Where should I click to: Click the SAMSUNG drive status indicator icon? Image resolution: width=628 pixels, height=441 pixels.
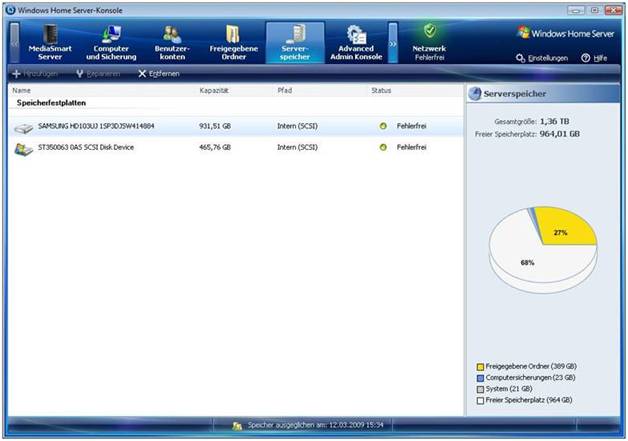(x=383, y=126)
